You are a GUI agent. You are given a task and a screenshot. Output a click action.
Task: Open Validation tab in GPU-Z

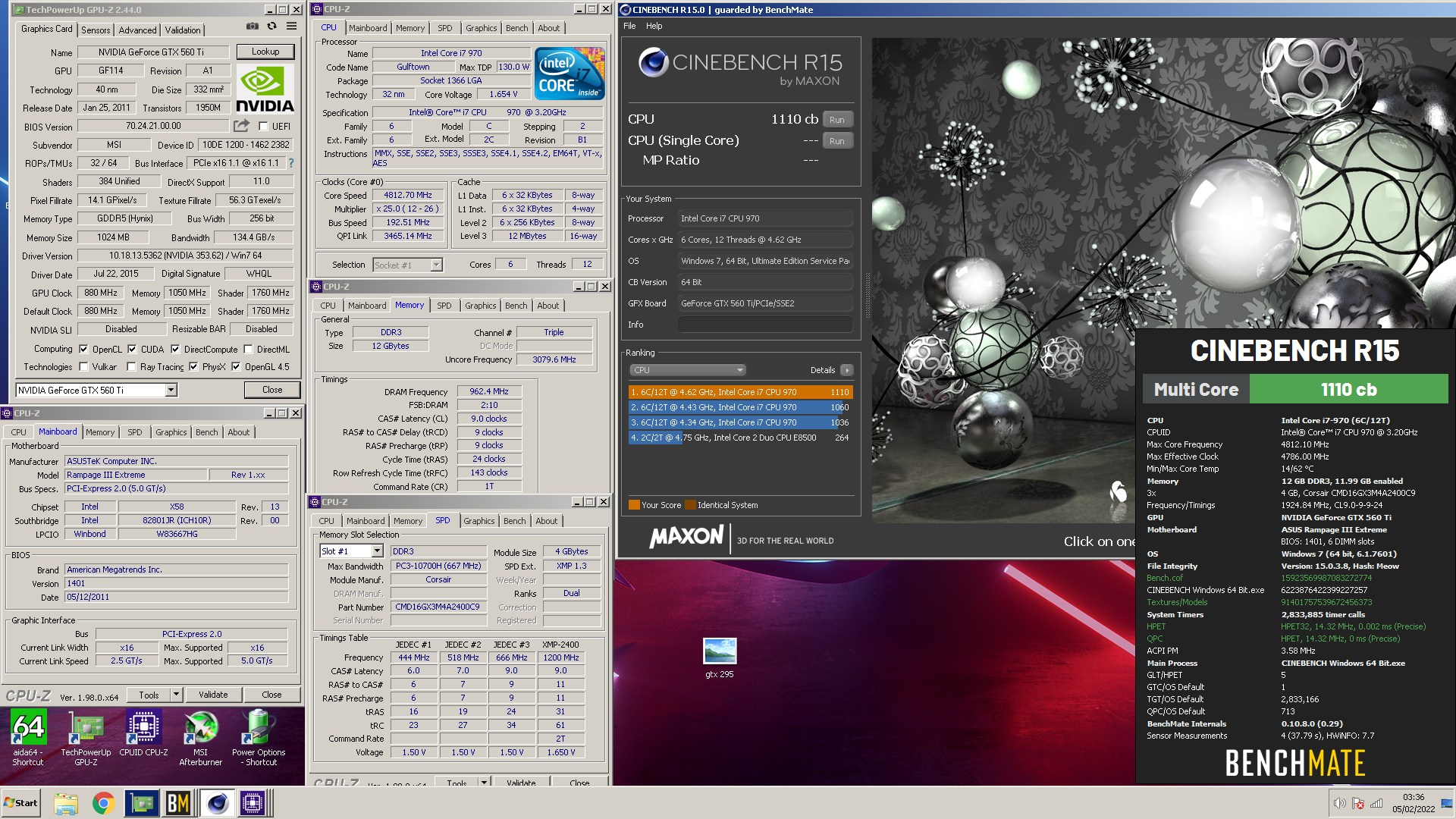coord(183,30)
